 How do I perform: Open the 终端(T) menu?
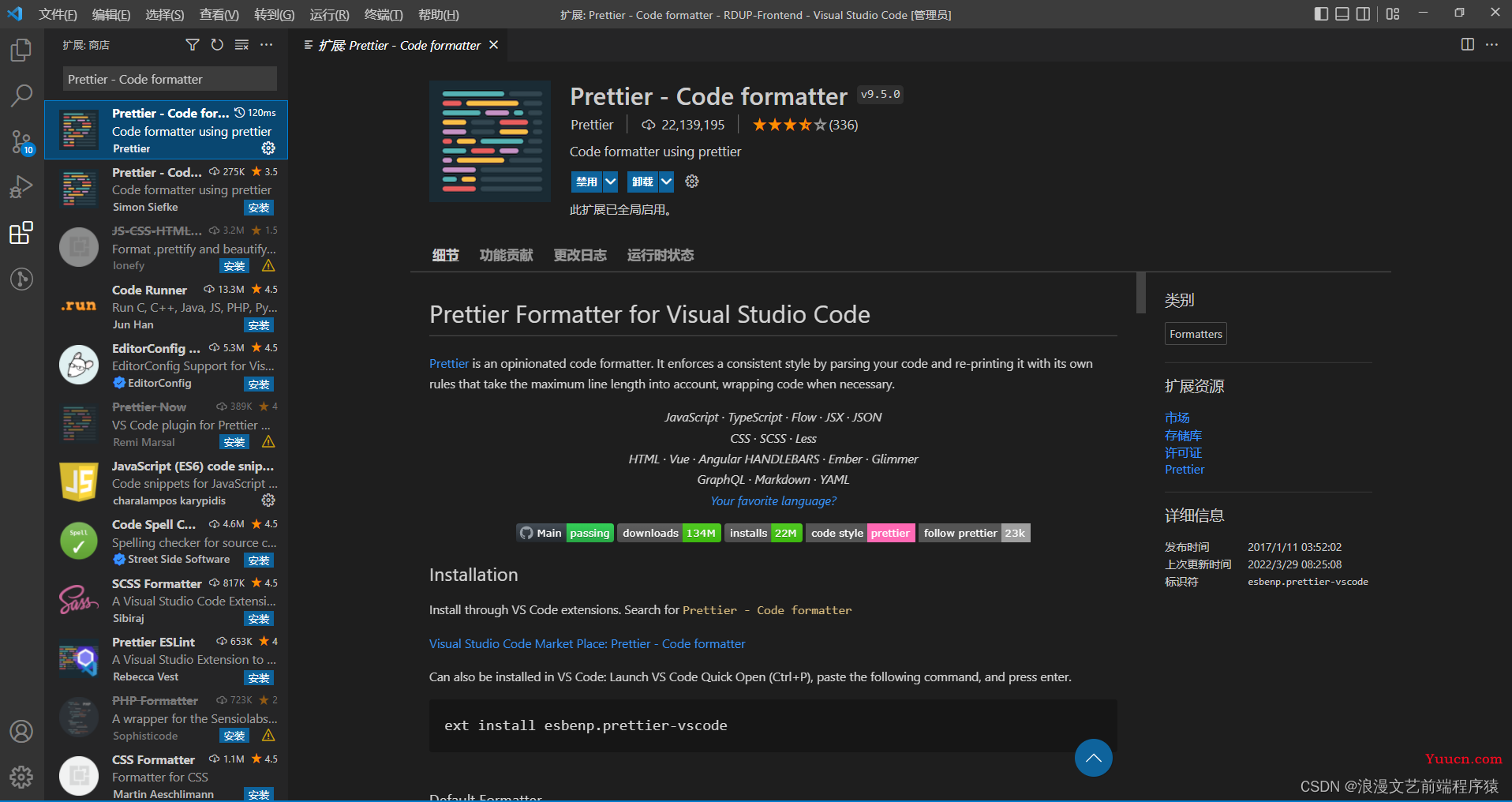coord(384,15)
